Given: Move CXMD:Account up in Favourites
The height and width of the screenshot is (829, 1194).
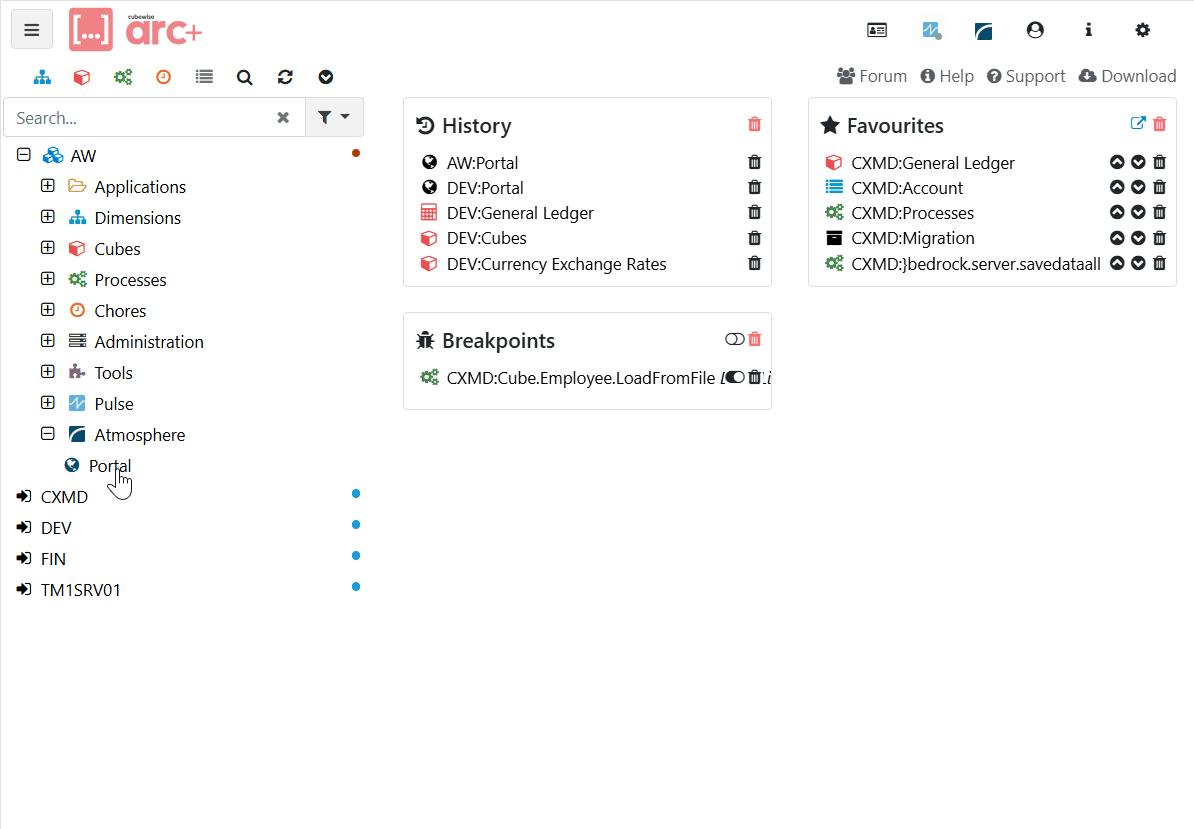Looking at the screenshot, I should [1117, 188].
